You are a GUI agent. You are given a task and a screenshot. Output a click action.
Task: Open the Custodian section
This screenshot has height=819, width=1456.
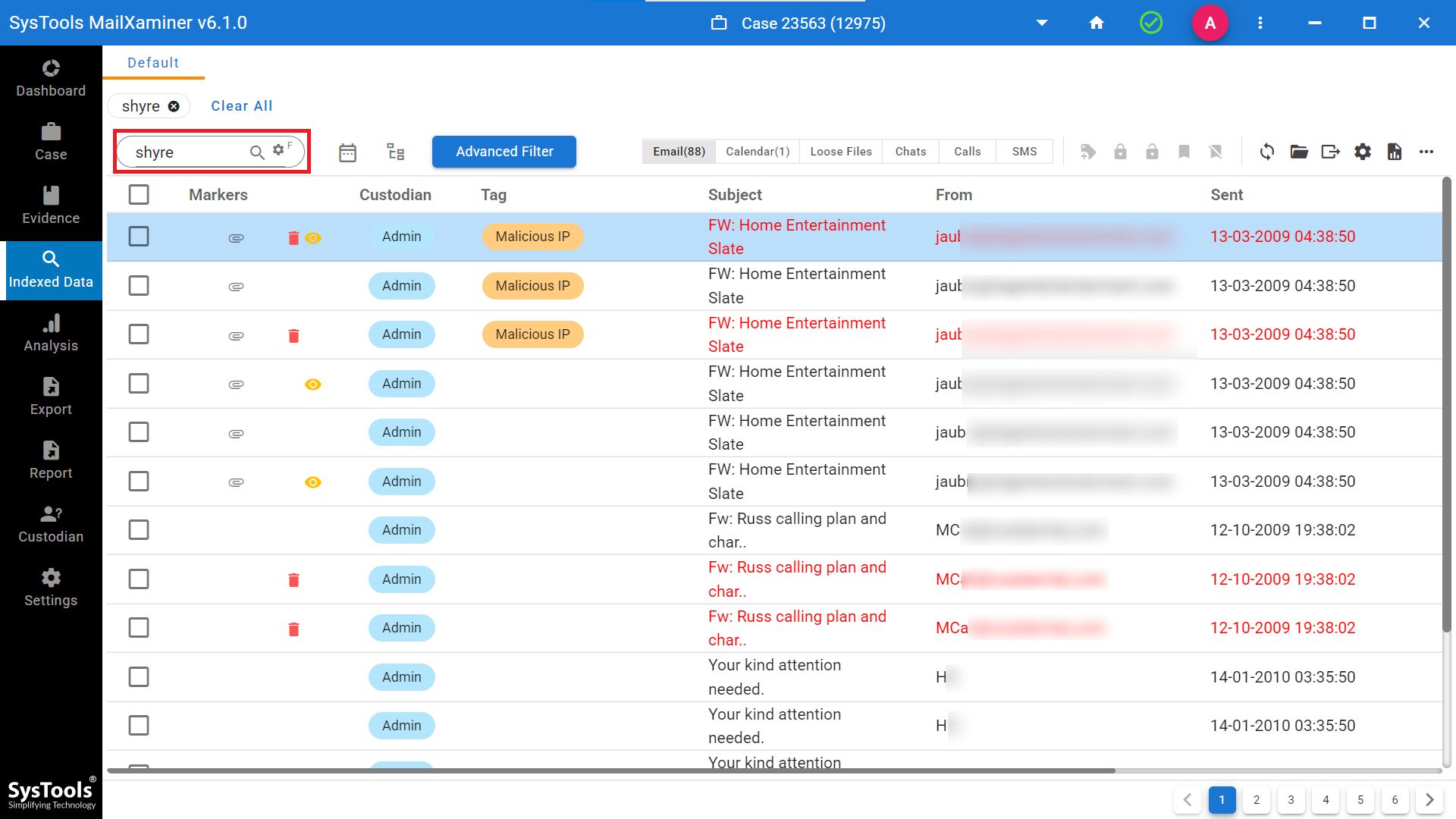[51, 525]
